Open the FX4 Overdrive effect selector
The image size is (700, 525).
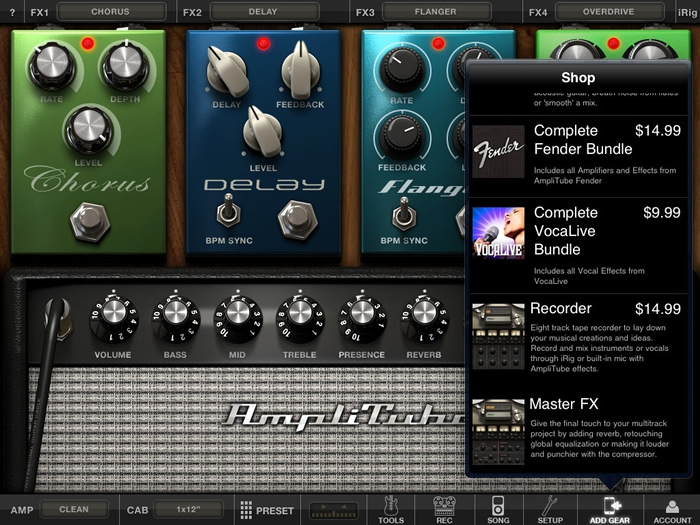(x=608, y=12)
